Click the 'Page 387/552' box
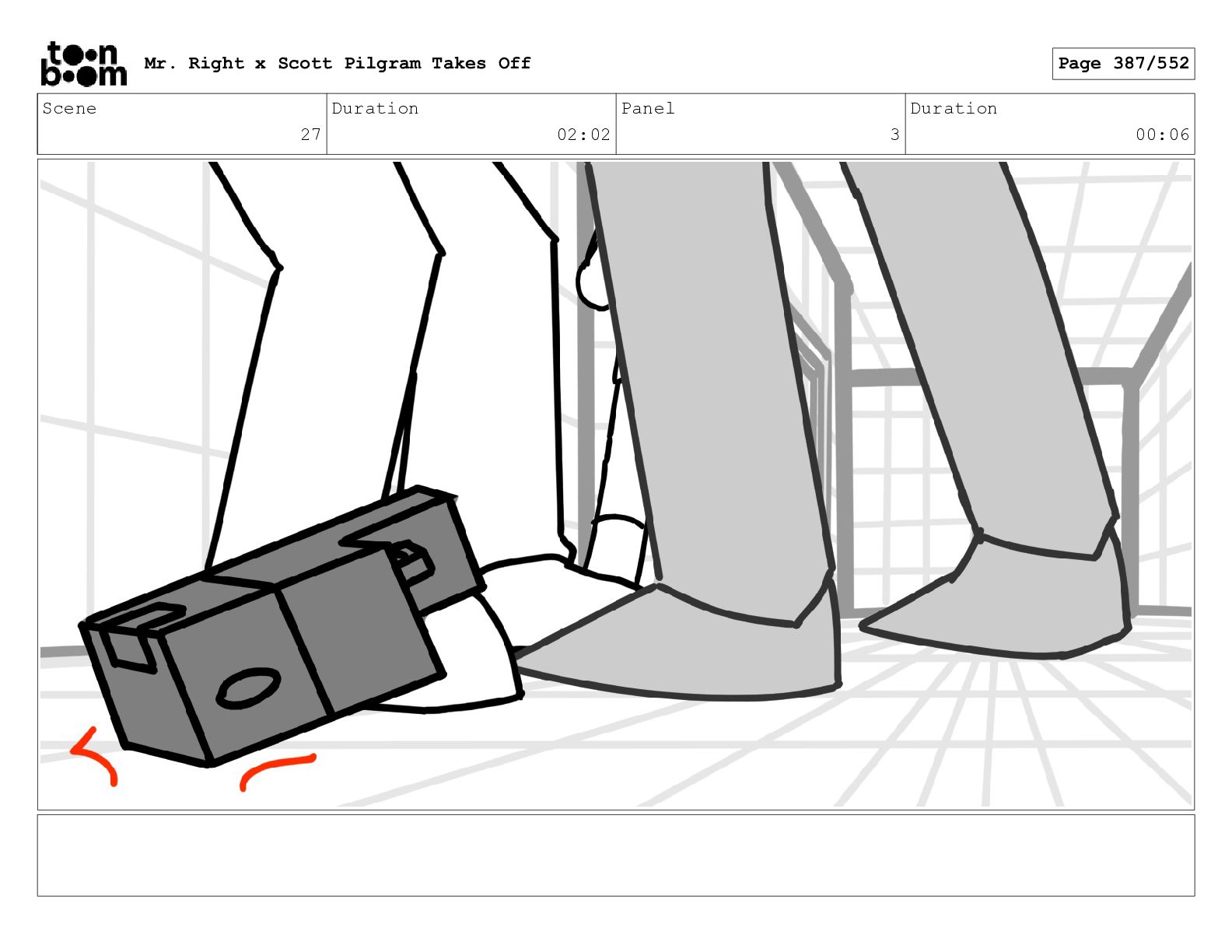The height and width of the screenshot is (952, 1232). tap(1123, 63)
